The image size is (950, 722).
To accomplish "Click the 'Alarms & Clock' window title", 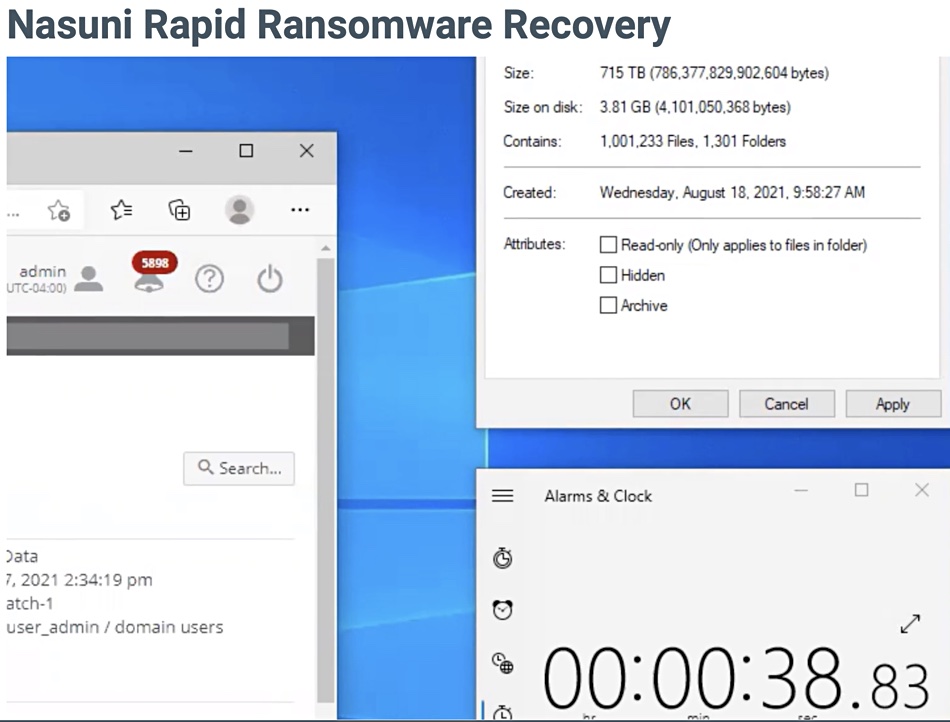I will pos(598,496).
